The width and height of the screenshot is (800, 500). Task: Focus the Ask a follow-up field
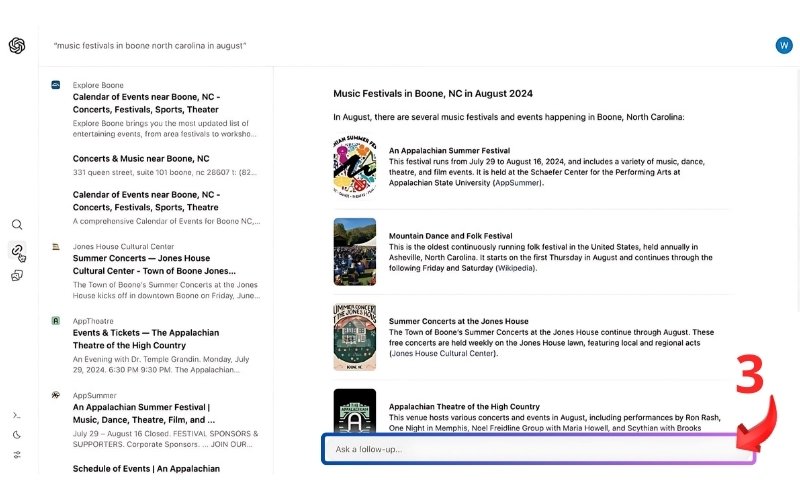tap(538, 449)
